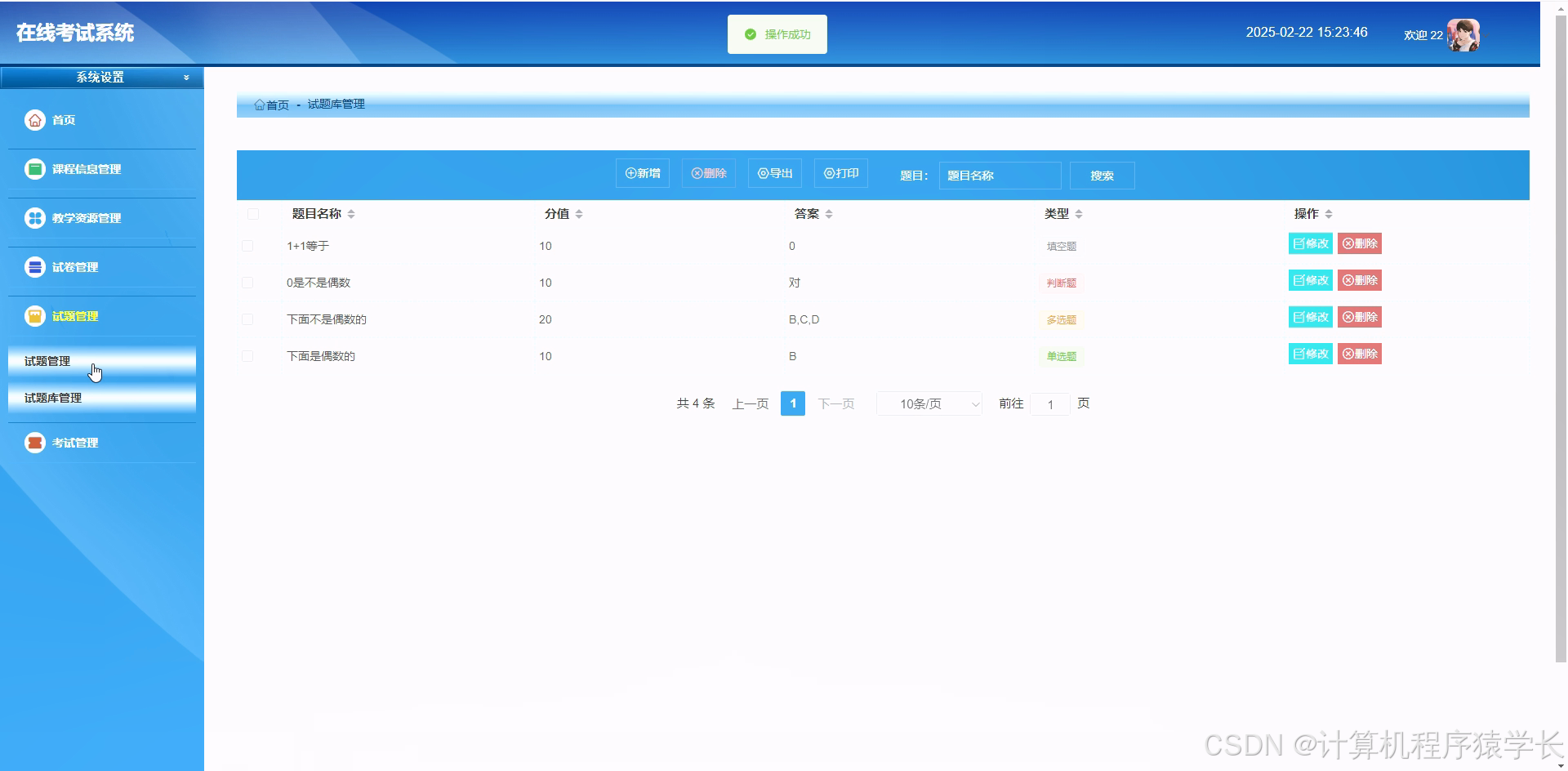Click page number 1 button
The width and height of the screenshot is (1568, 771).
click(793, 403)
